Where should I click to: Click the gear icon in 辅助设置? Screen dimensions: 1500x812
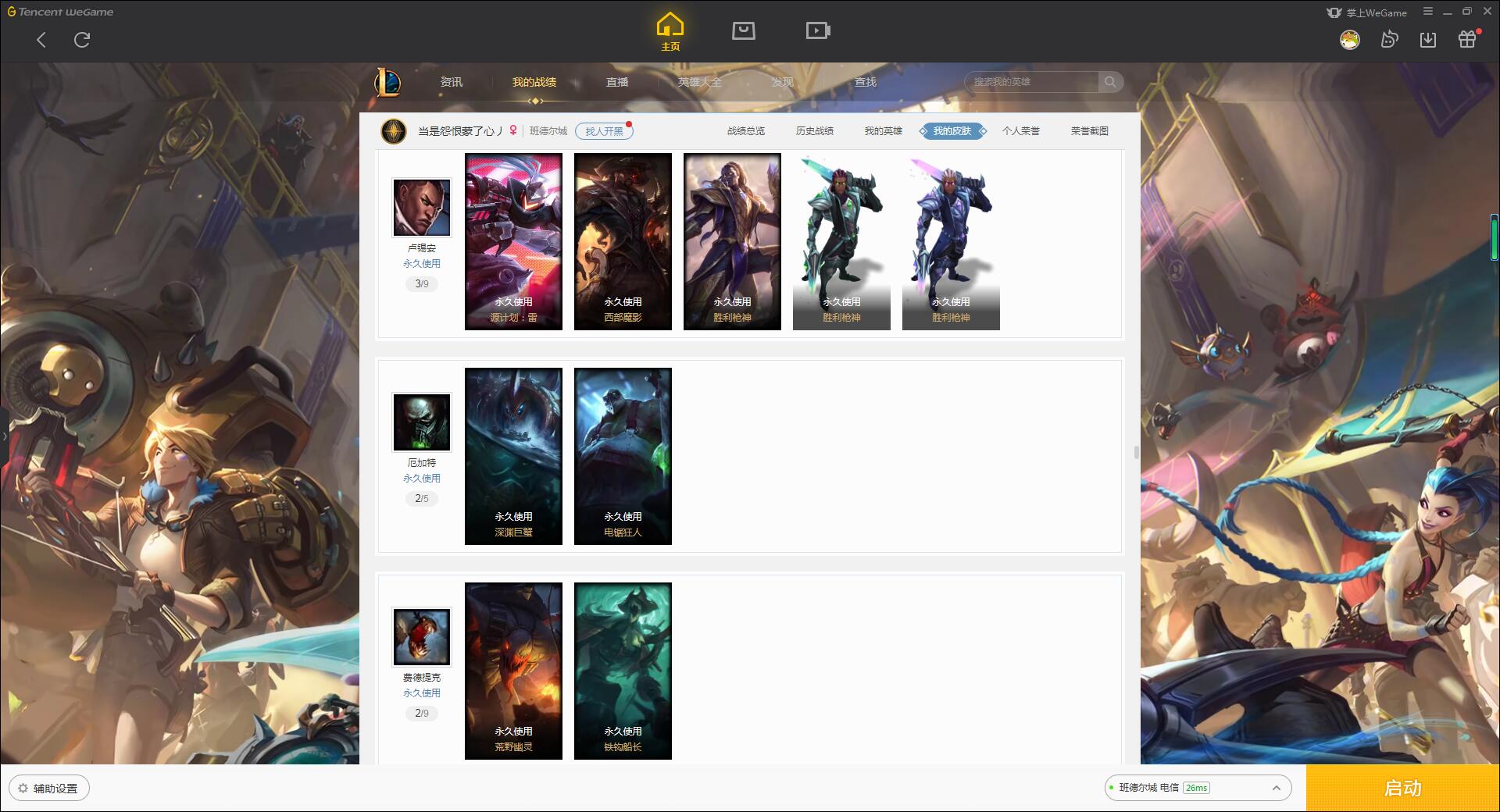pos(23,789)
